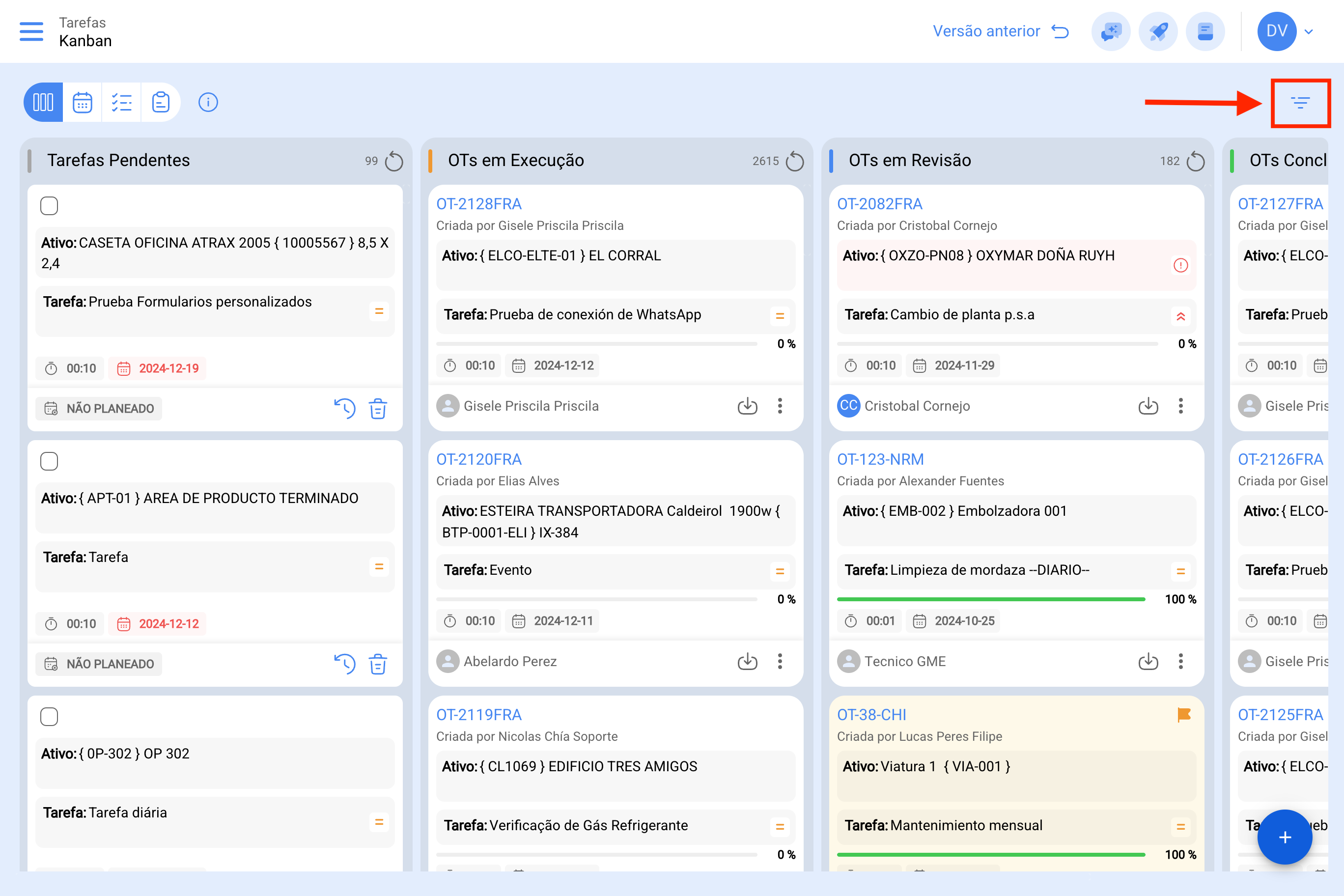Click the Abelardo Perez assignee avatar

pos(448,661)
